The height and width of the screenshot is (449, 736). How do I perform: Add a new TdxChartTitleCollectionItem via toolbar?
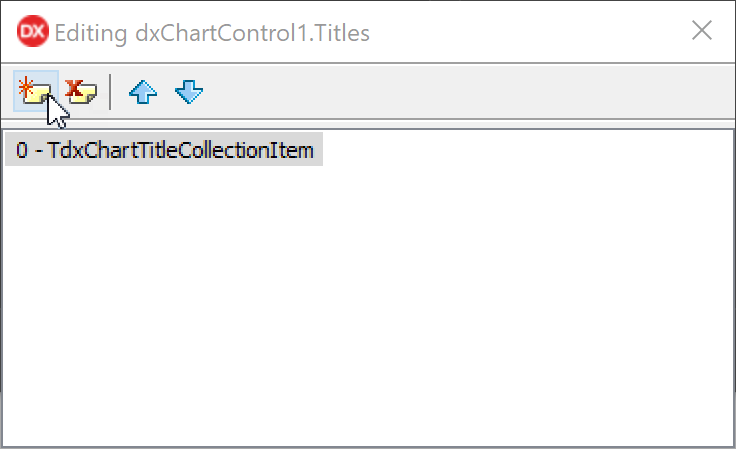(35, 92)
